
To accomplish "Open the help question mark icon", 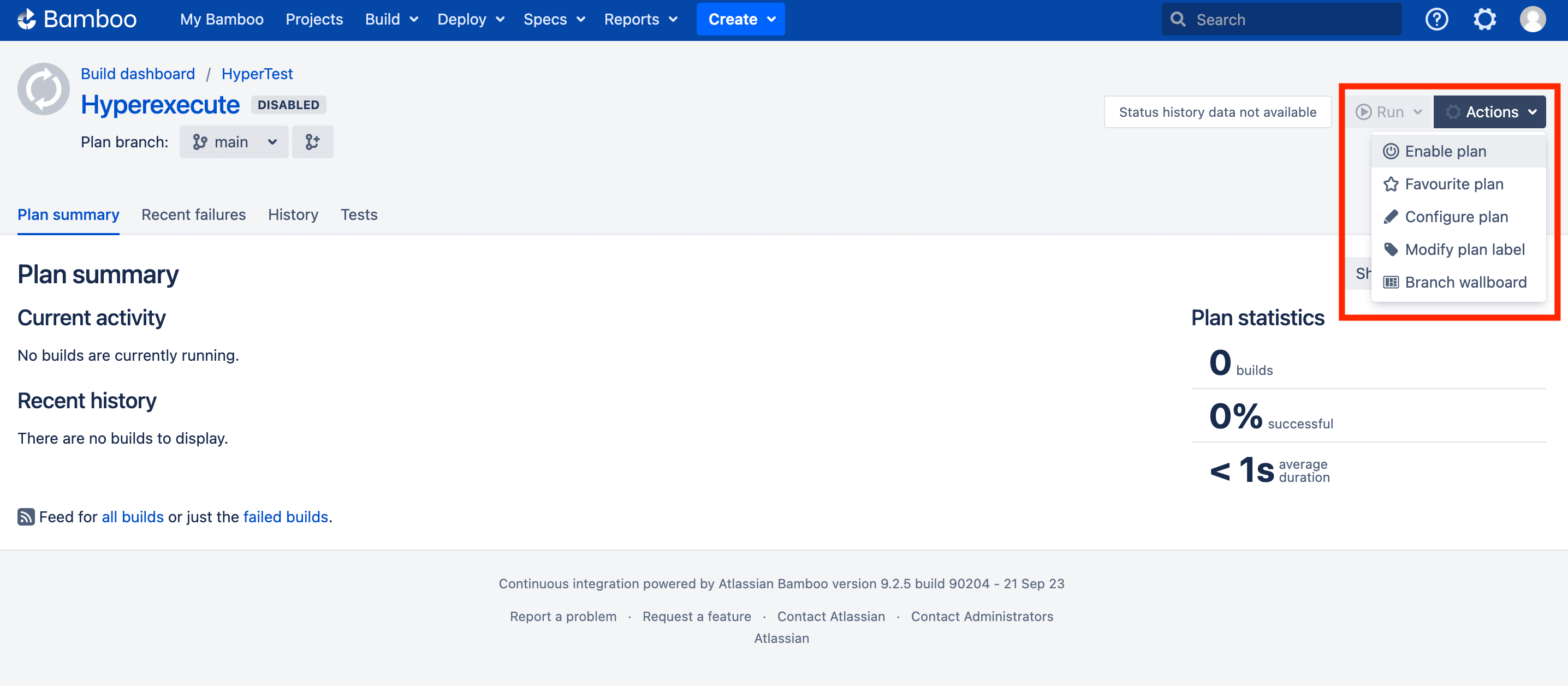I will coord(1436,20).
